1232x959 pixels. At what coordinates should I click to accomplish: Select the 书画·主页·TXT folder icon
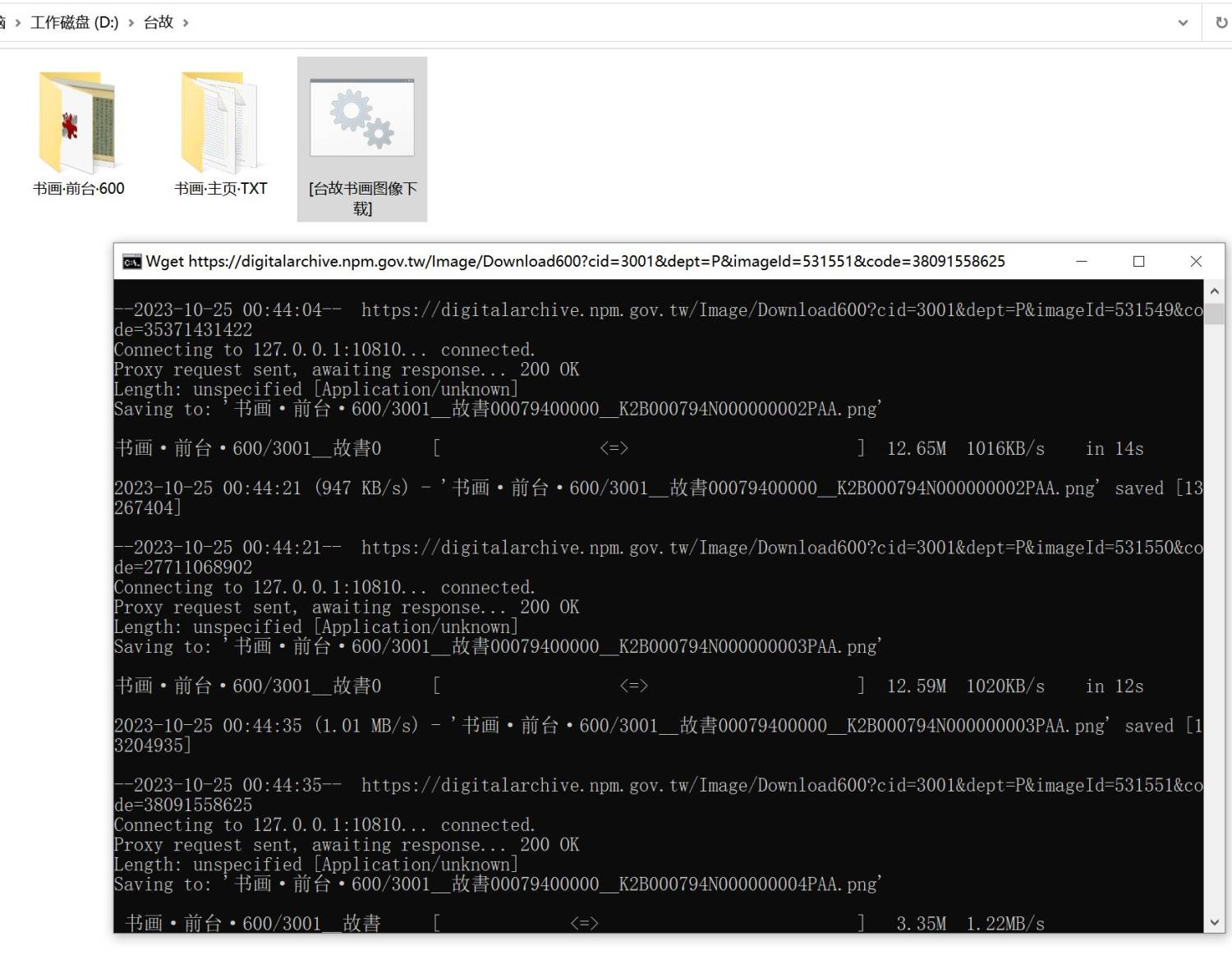point(219,122)
